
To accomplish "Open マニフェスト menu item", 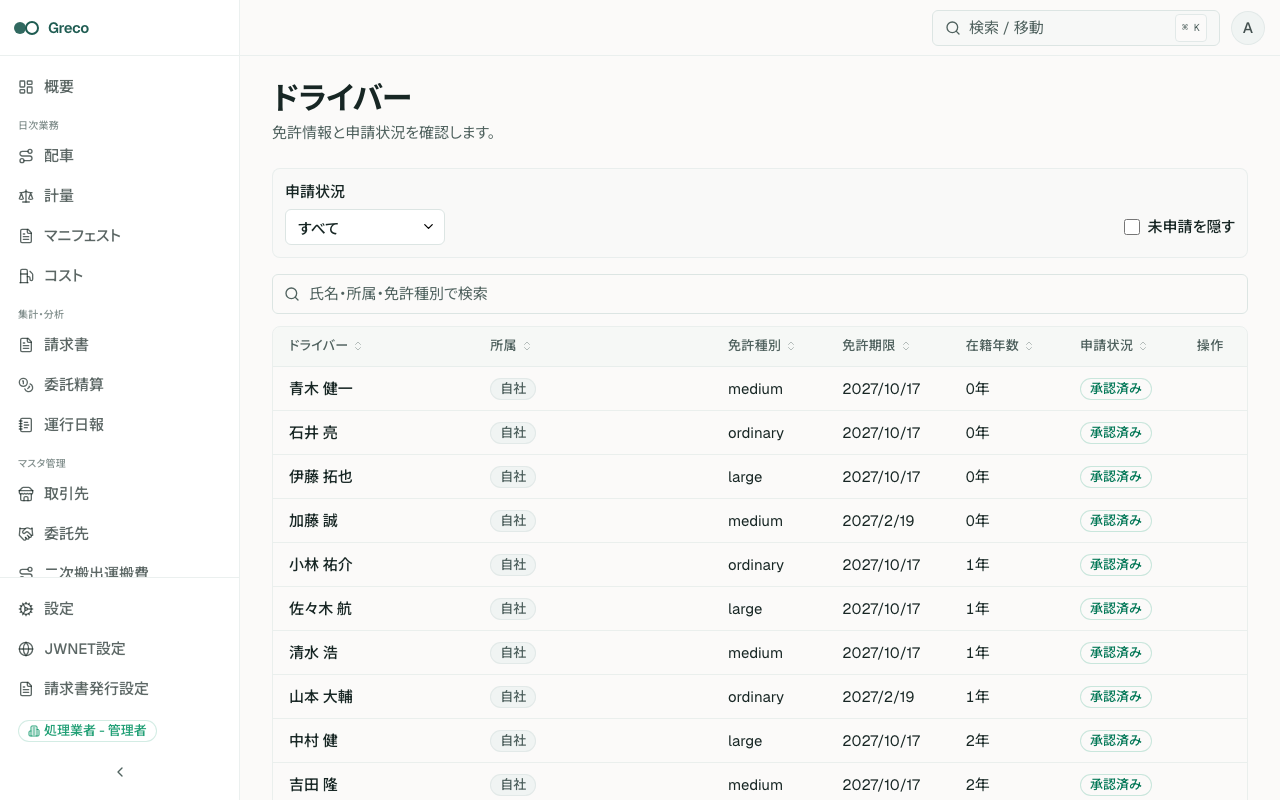I will click(x=120, y=236).
